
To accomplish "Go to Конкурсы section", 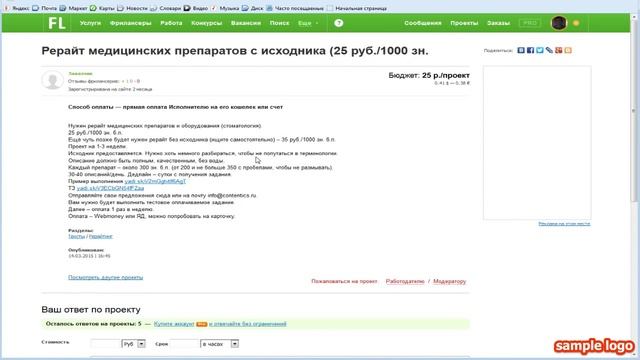I will (x=207, y=23).
